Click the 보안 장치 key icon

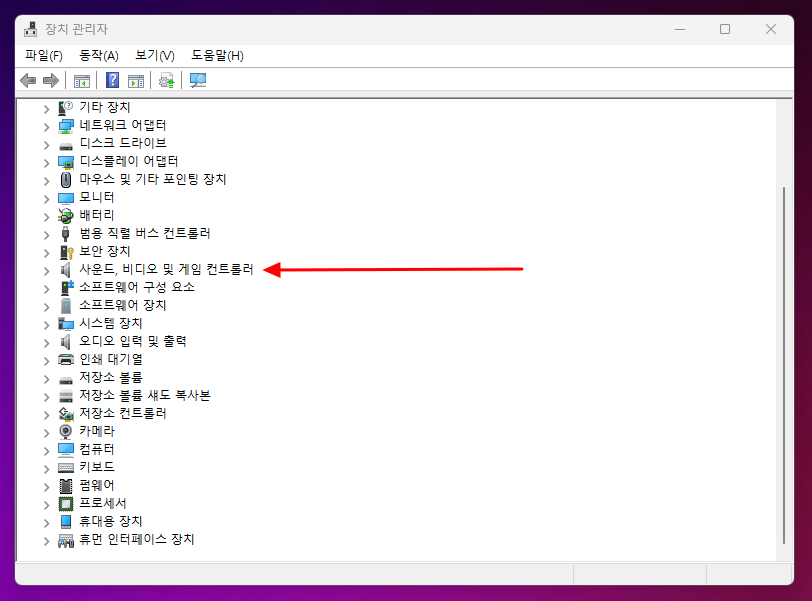pyautogui.click(x=66, y=252)
